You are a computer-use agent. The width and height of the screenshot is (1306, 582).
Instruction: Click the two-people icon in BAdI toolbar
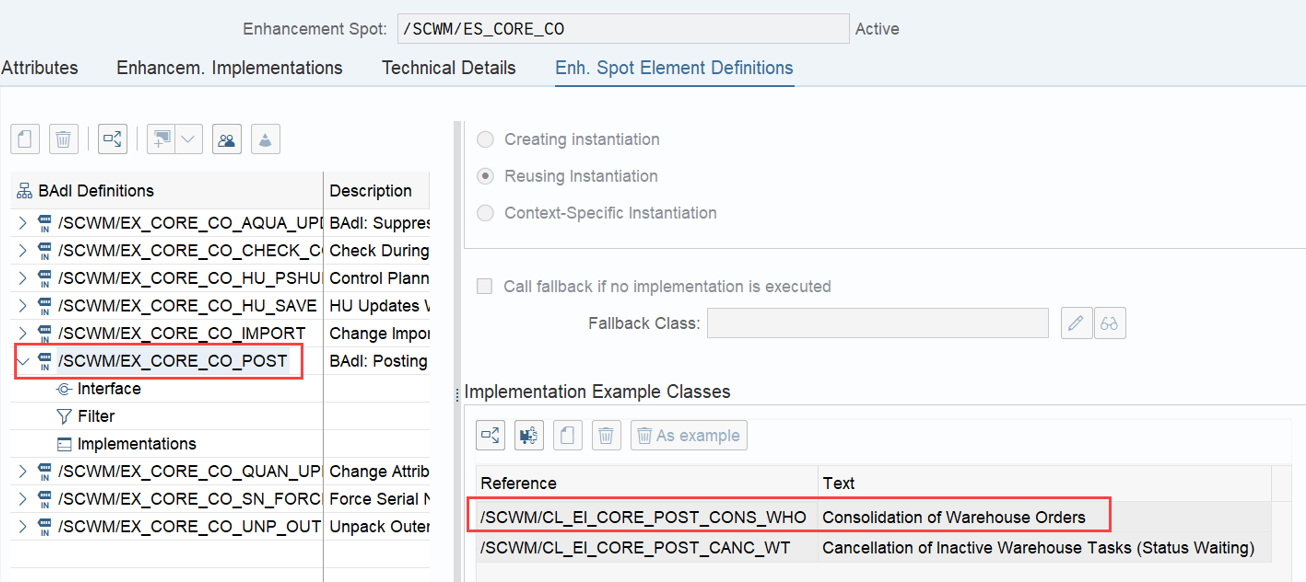(x=227, y=140)
